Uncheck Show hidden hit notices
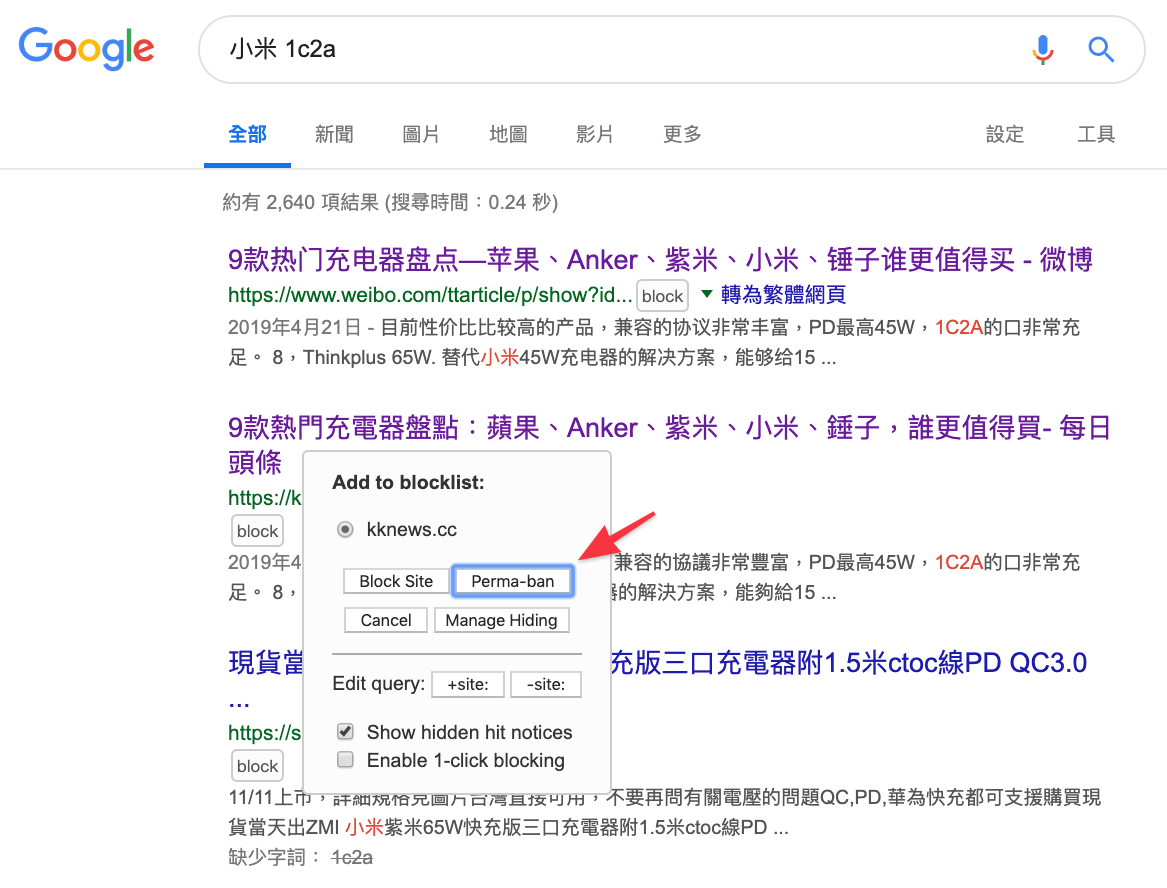The image size is (1167, 888). (345, 732)
